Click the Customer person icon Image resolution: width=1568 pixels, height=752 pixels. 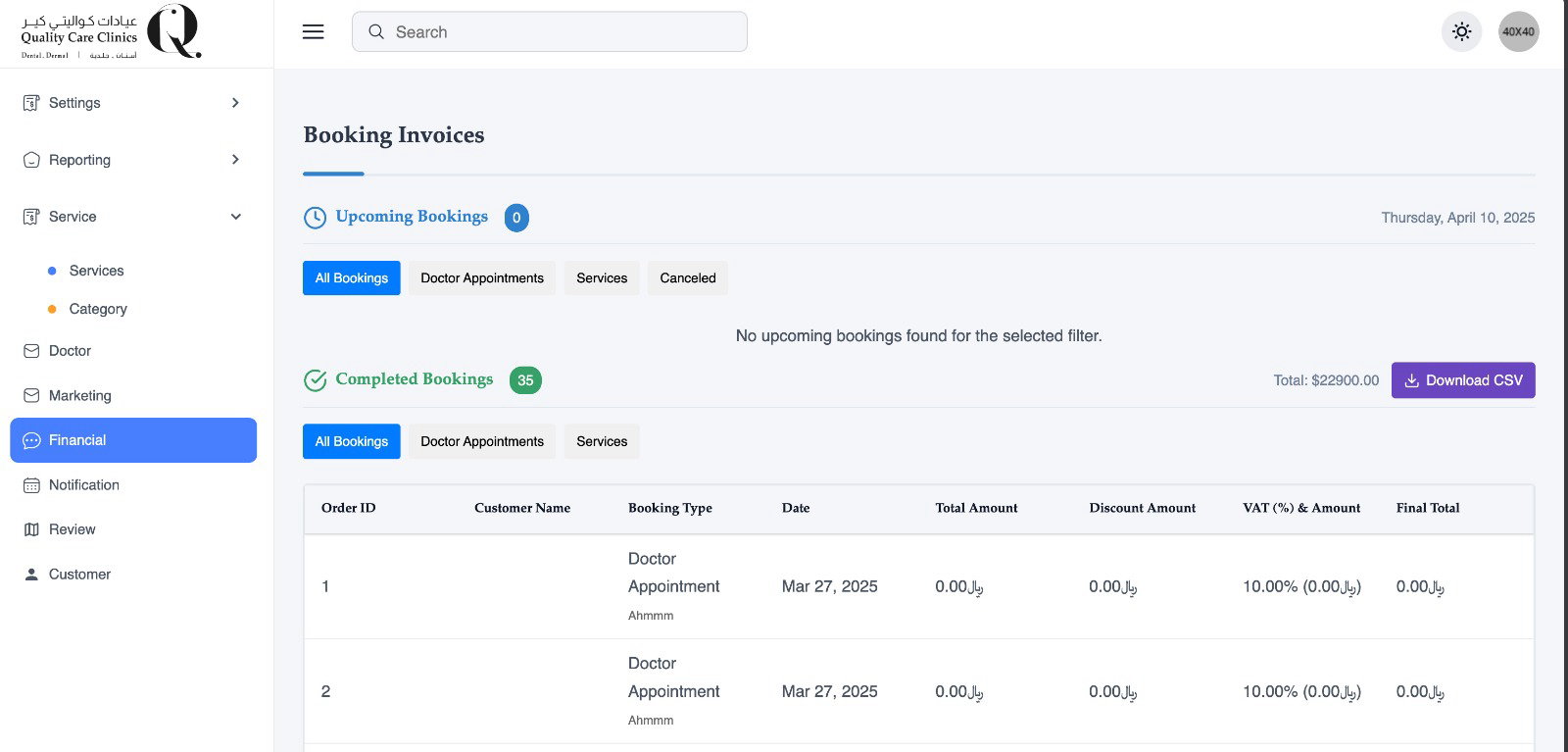(x=31, y=575)
